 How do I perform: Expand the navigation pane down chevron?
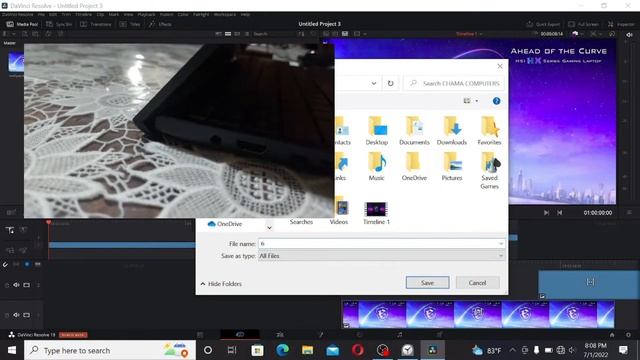pyautogui.click(x=269, y=227)
